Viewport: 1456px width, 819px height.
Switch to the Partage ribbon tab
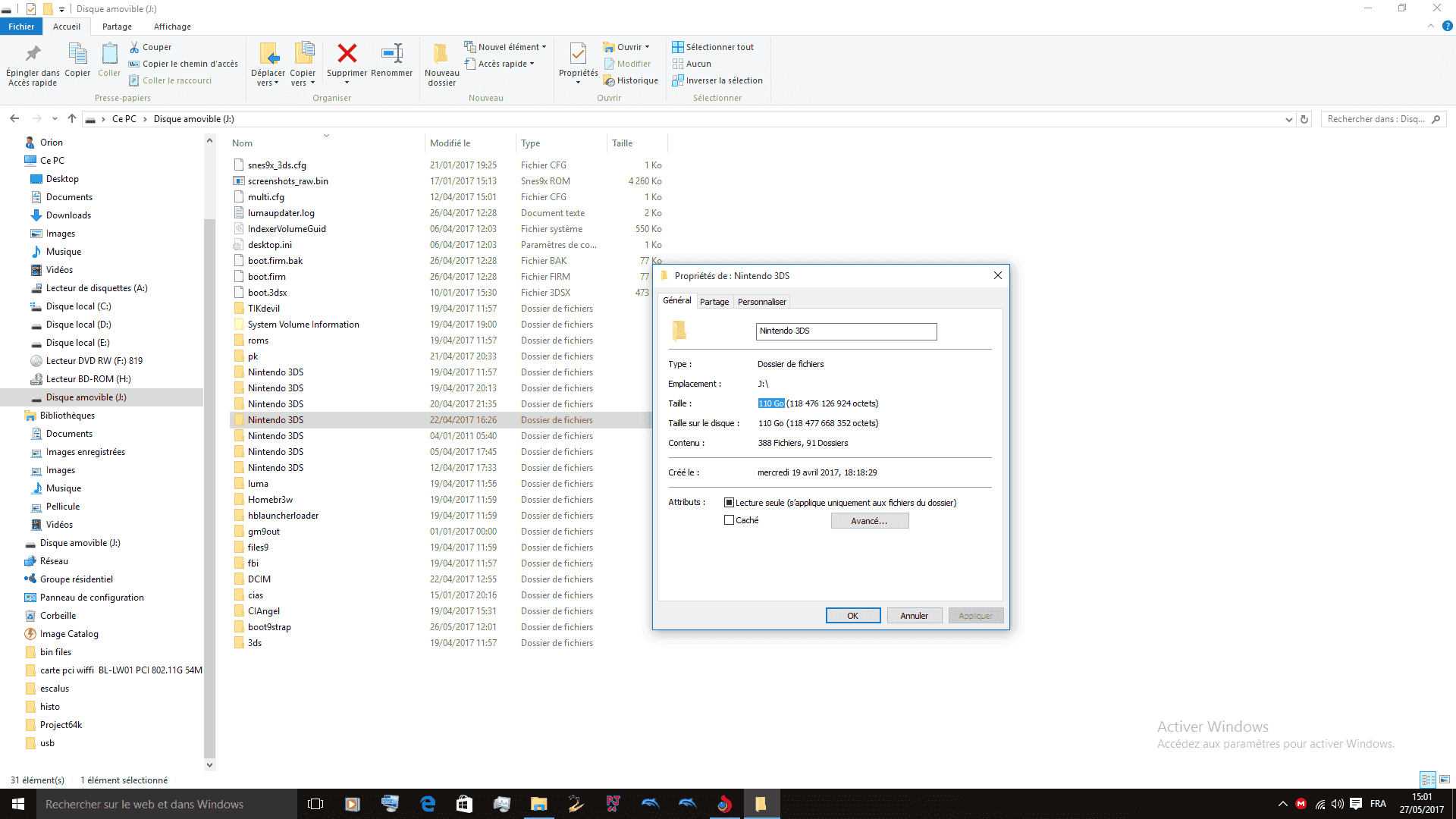tap(117, 27)
